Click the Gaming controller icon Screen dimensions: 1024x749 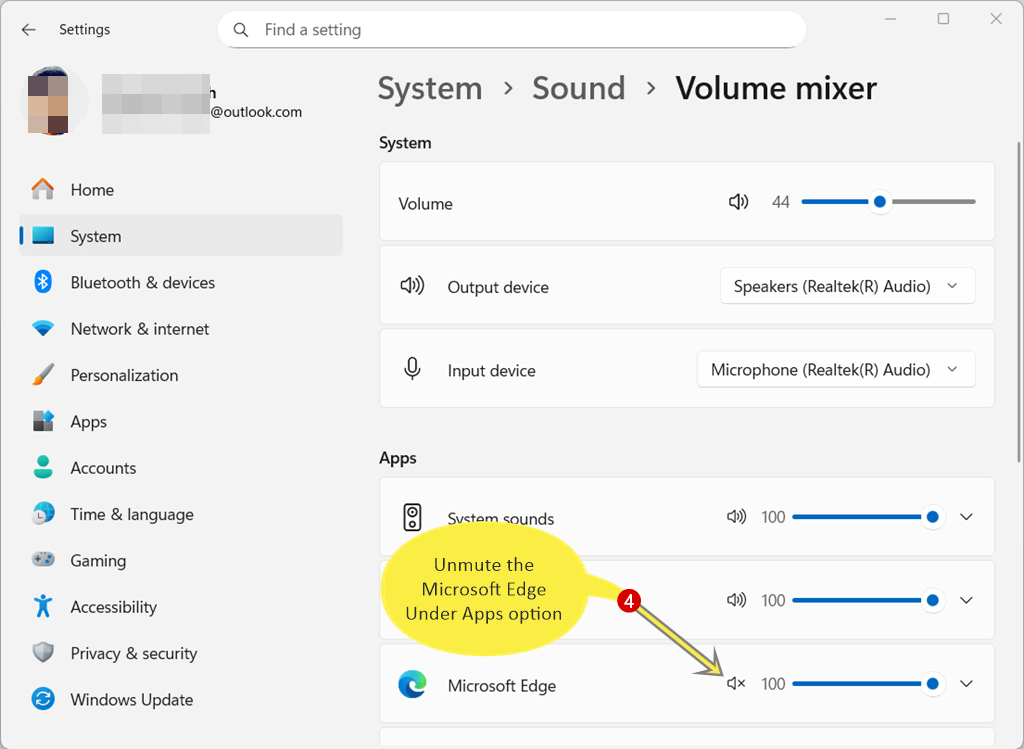tap(43, 560)
